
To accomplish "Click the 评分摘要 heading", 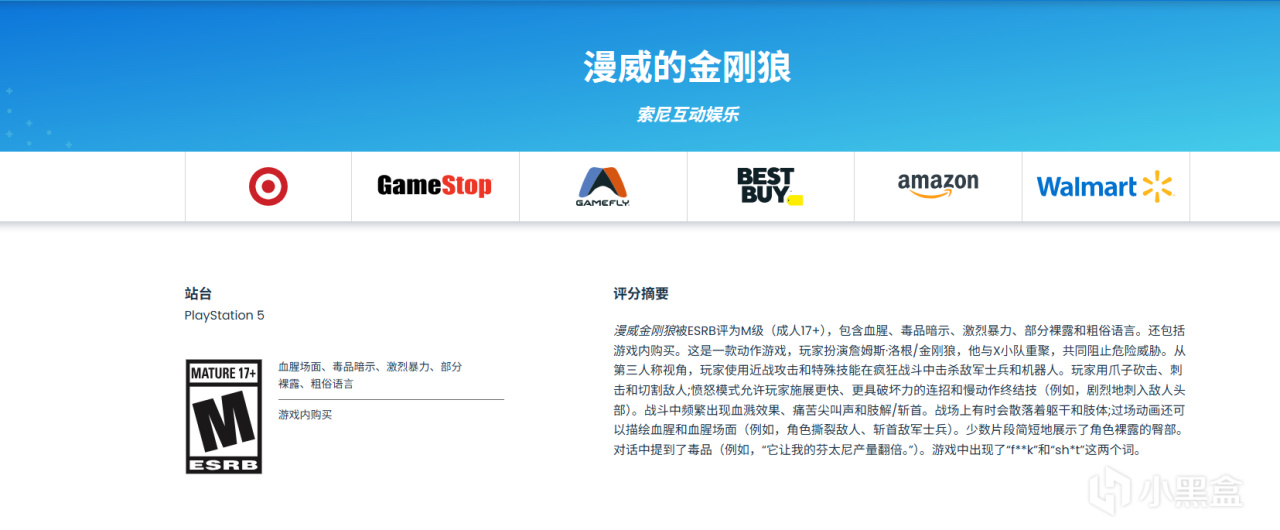I will coord(641,294).
